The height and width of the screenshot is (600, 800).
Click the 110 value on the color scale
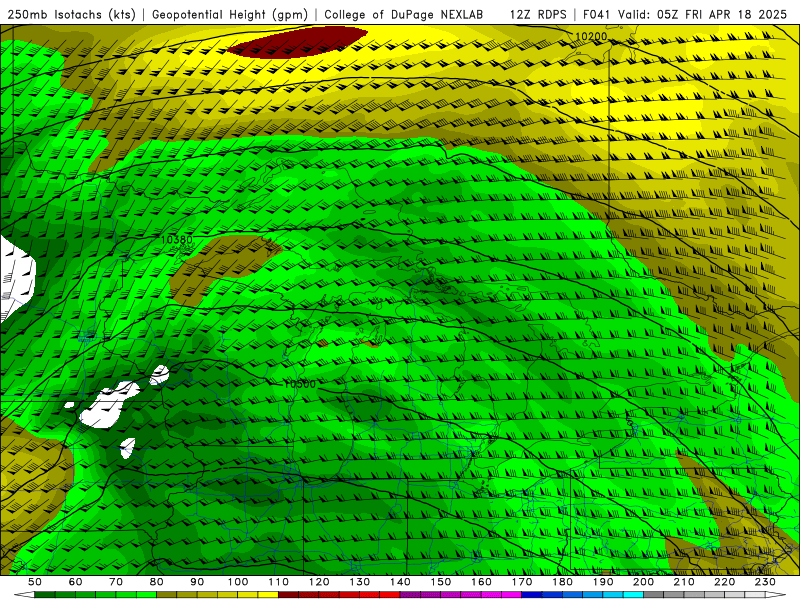[279, 582]
